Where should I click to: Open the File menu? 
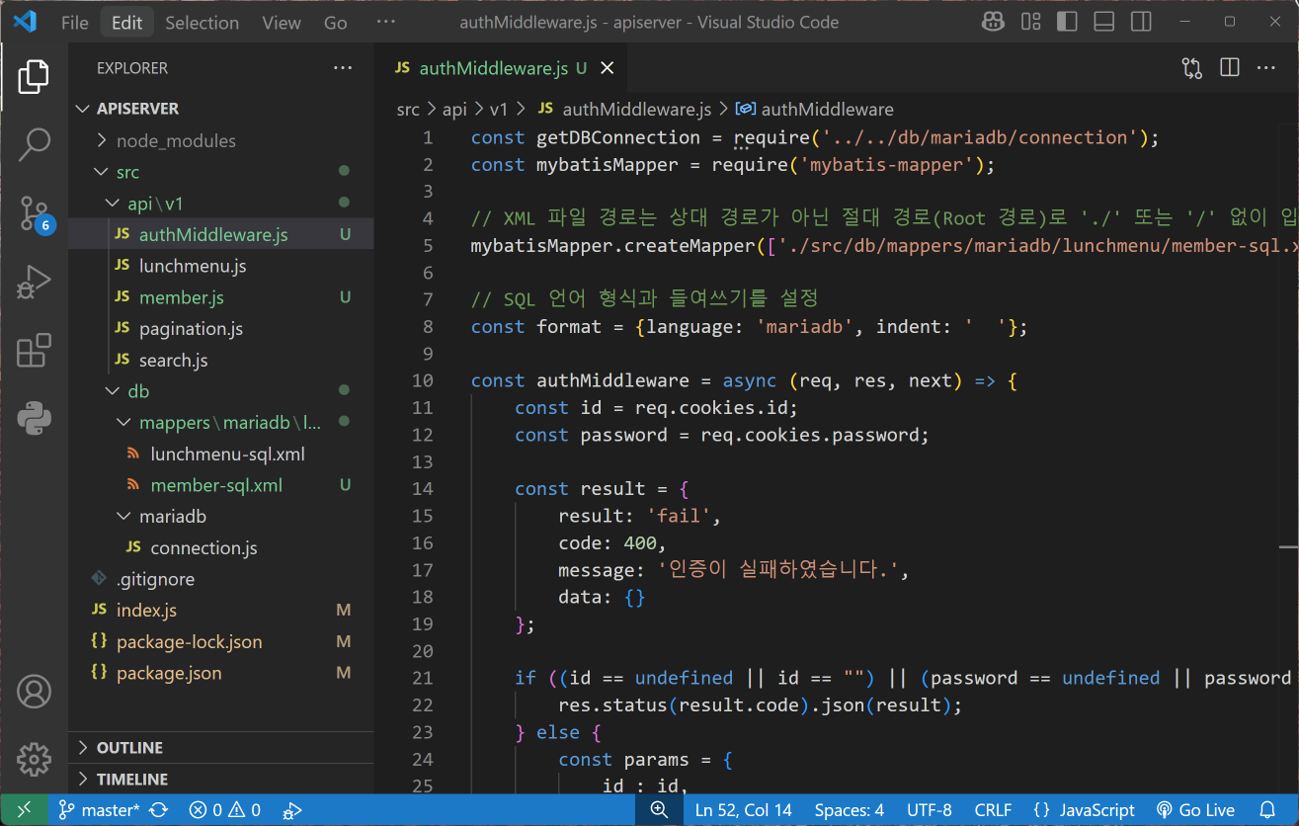tap(75, 22)
